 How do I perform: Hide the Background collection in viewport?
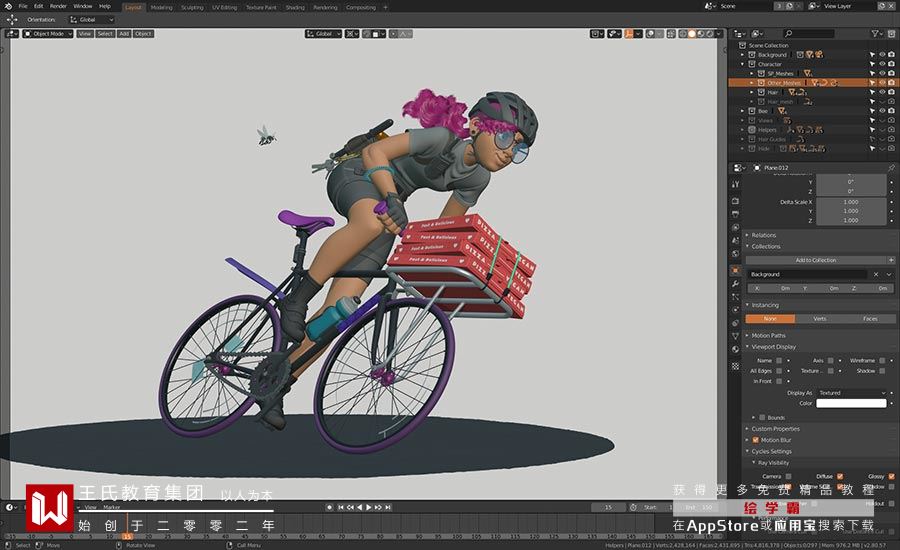(x=882, y=55)
